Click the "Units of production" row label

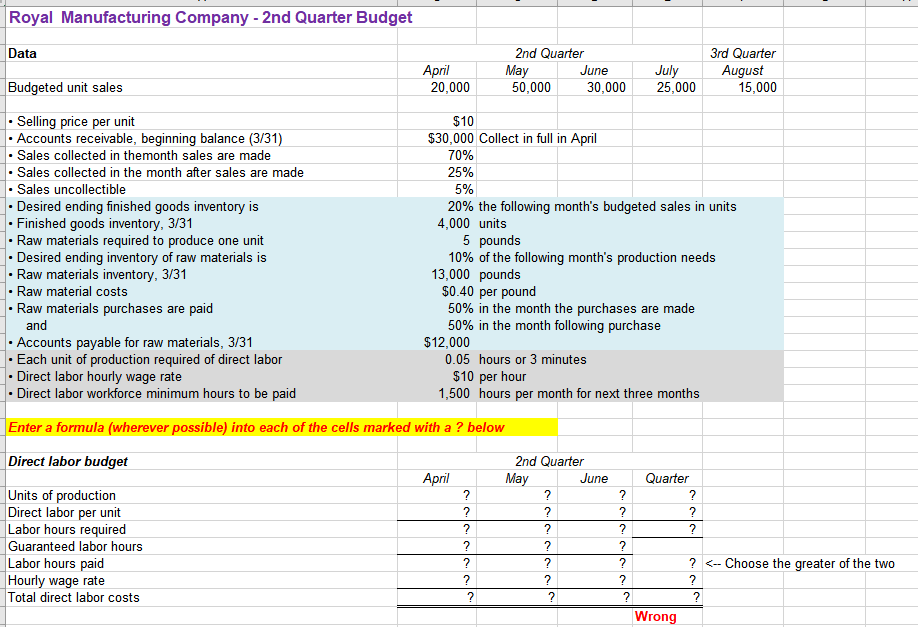[61, 495]
